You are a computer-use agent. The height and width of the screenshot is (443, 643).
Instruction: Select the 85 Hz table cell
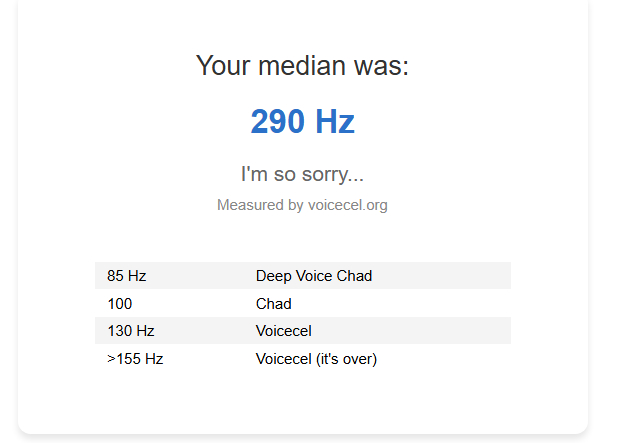(x=127, y=276)
